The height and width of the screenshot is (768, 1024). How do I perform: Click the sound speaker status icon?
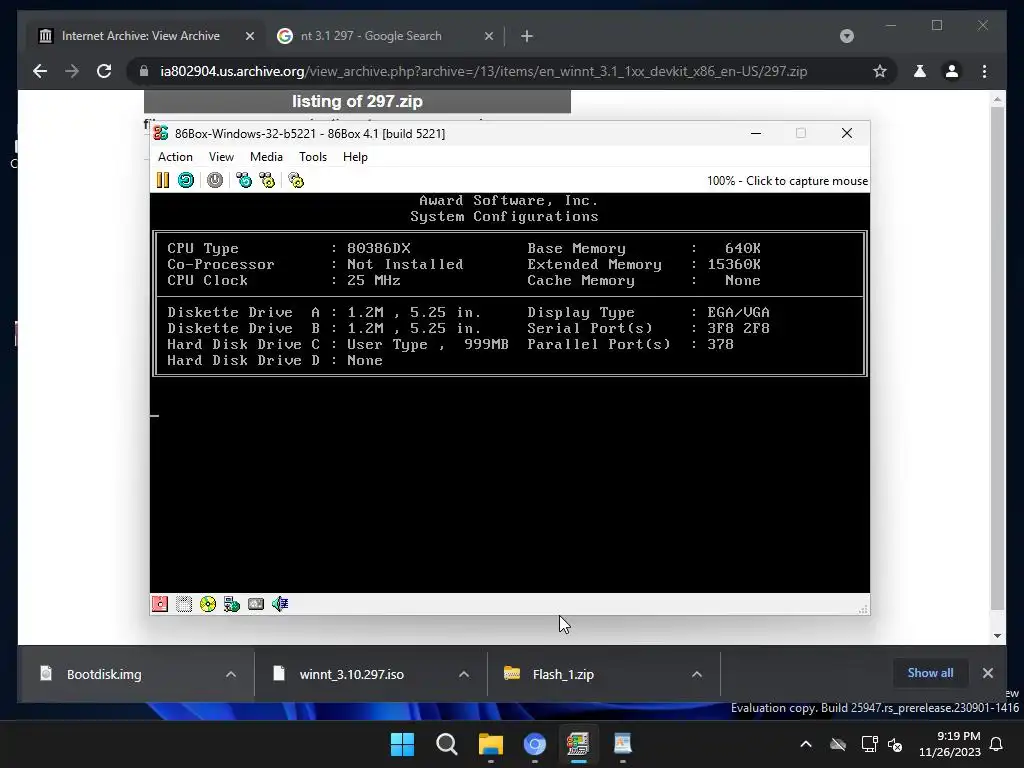[x=280, y=604]
